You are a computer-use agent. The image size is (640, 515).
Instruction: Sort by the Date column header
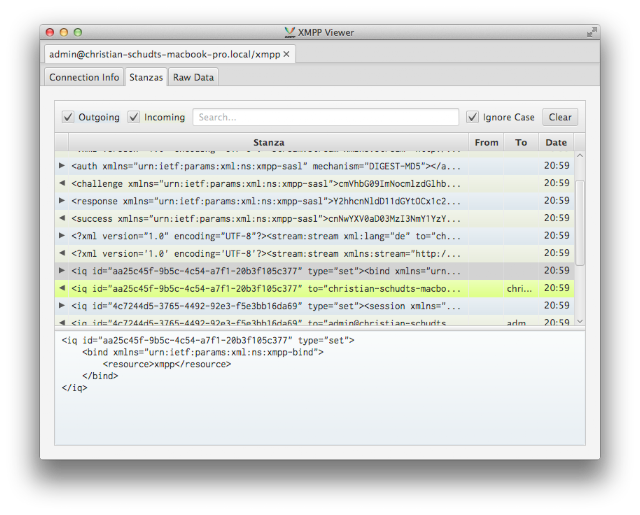click(x=556, y=142)
